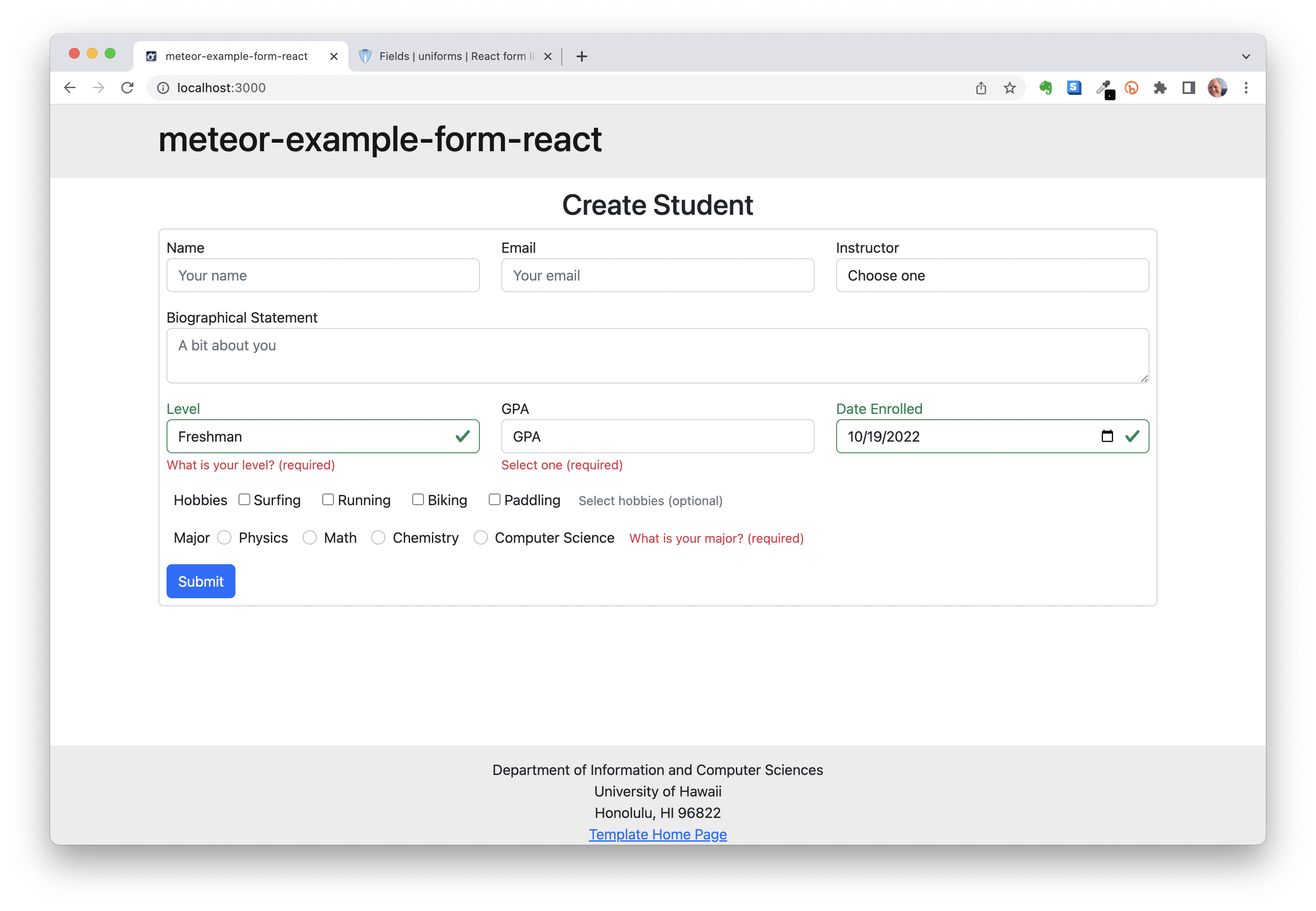Check the Biking hobby checkbox
1316x911 pixels.
point(418,499)
